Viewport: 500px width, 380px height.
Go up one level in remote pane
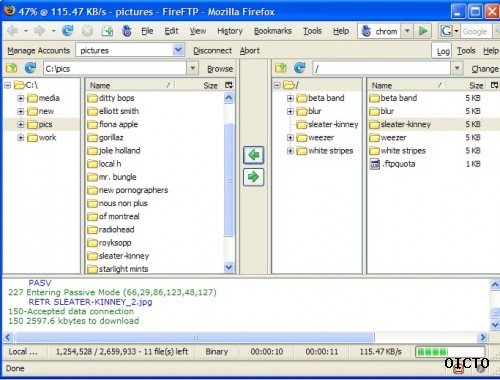pos(281,68)
